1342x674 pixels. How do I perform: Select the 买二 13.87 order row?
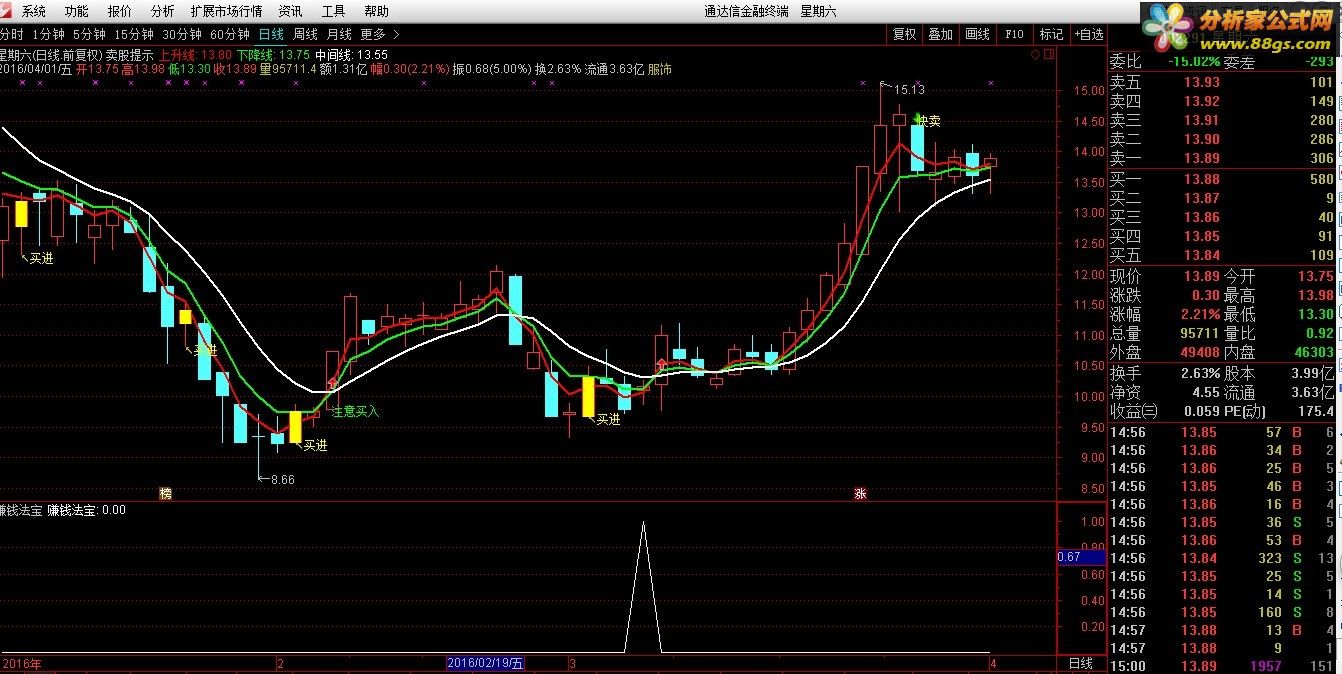1222,199
